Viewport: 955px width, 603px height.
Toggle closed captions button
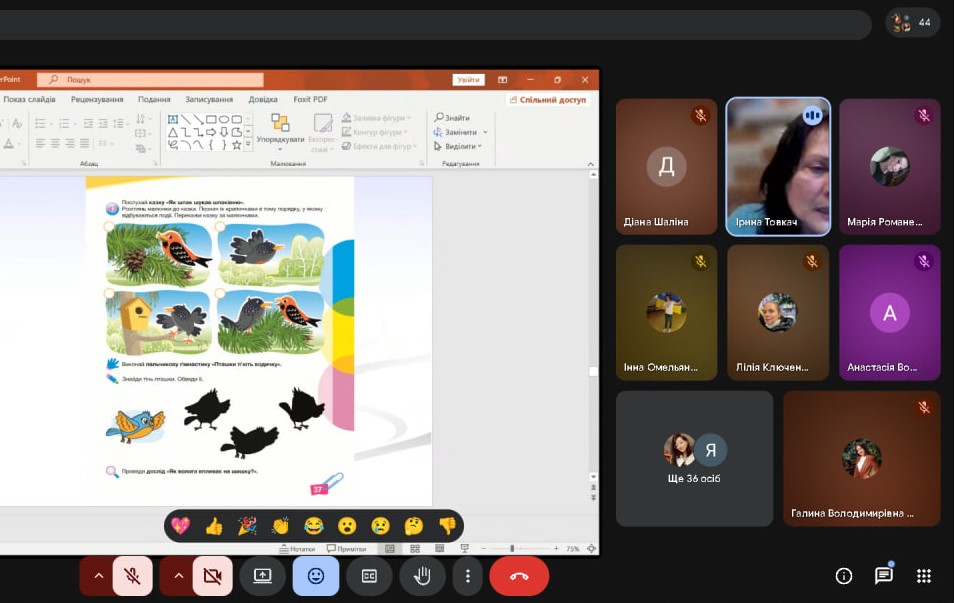click(x=369, y=576)
